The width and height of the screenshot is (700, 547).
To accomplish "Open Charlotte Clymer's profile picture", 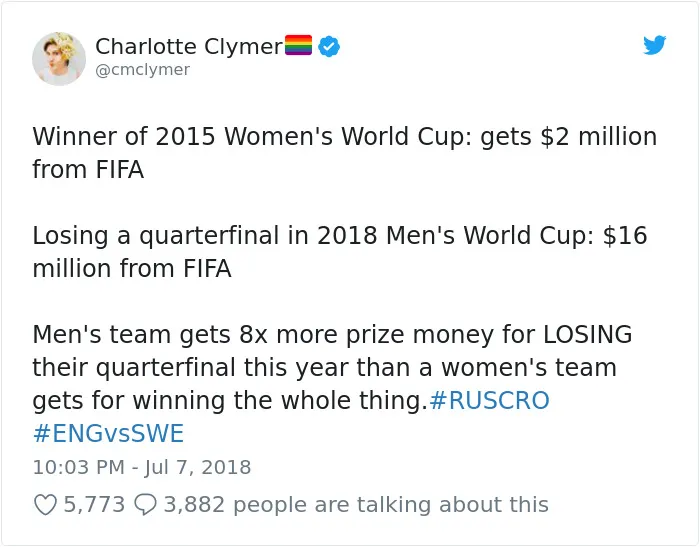I will click(x=59, y=58).
